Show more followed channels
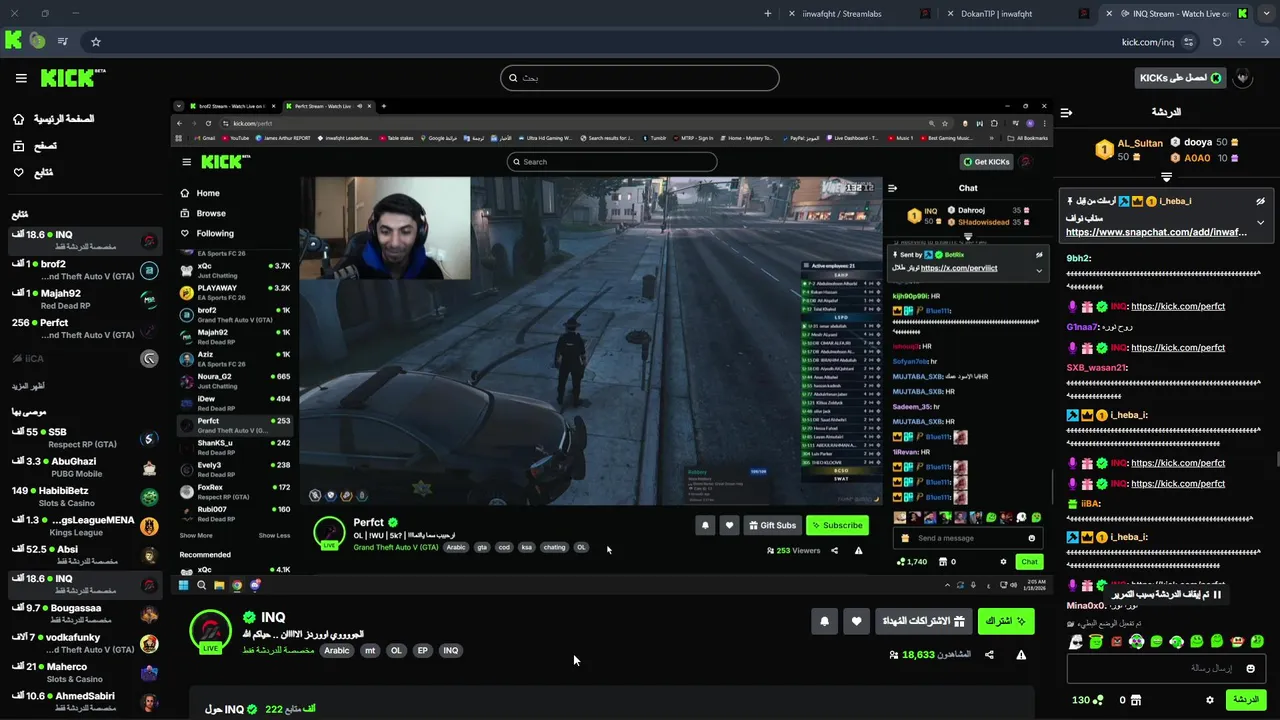1280x720 pixels. [x=28, y=386]
